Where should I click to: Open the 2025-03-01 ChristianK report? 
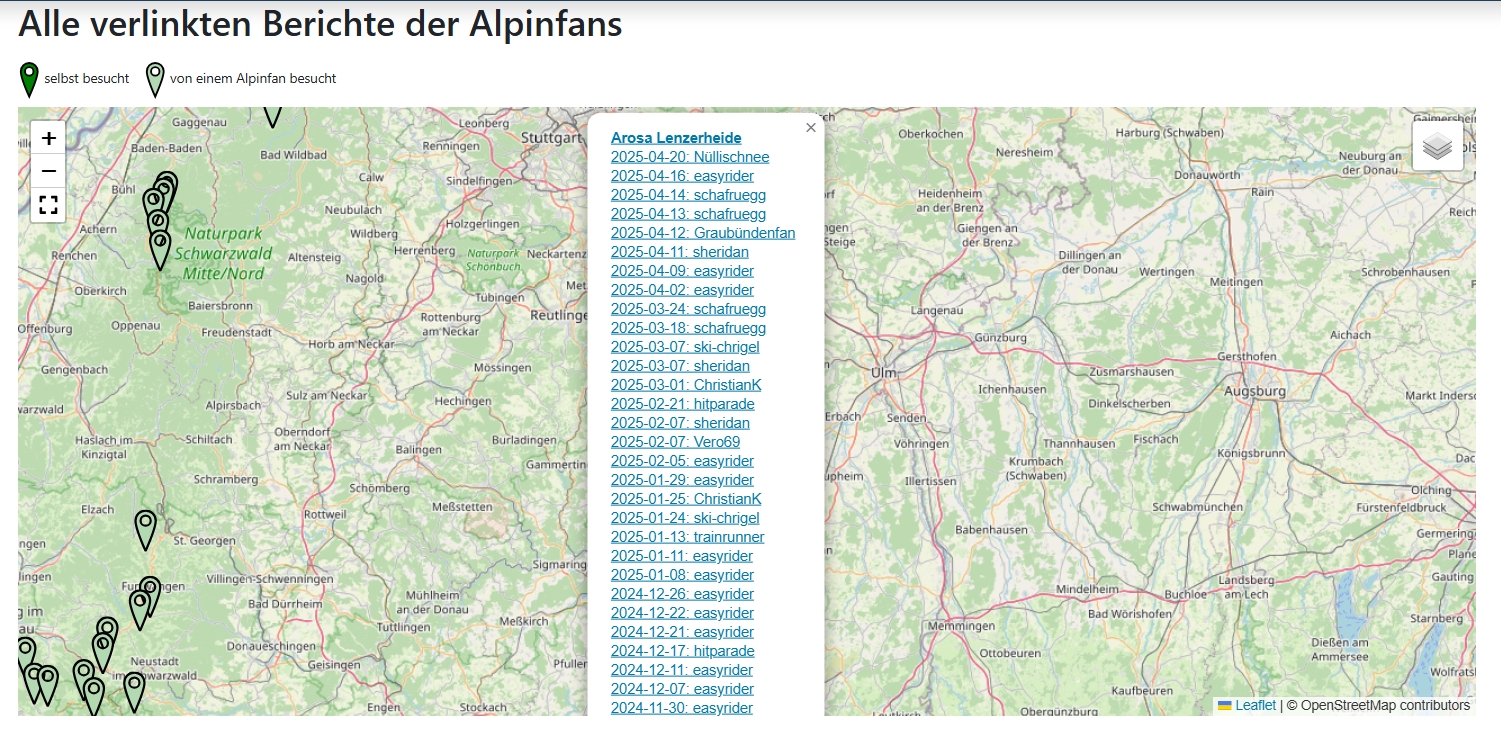(x=686, y=385)
